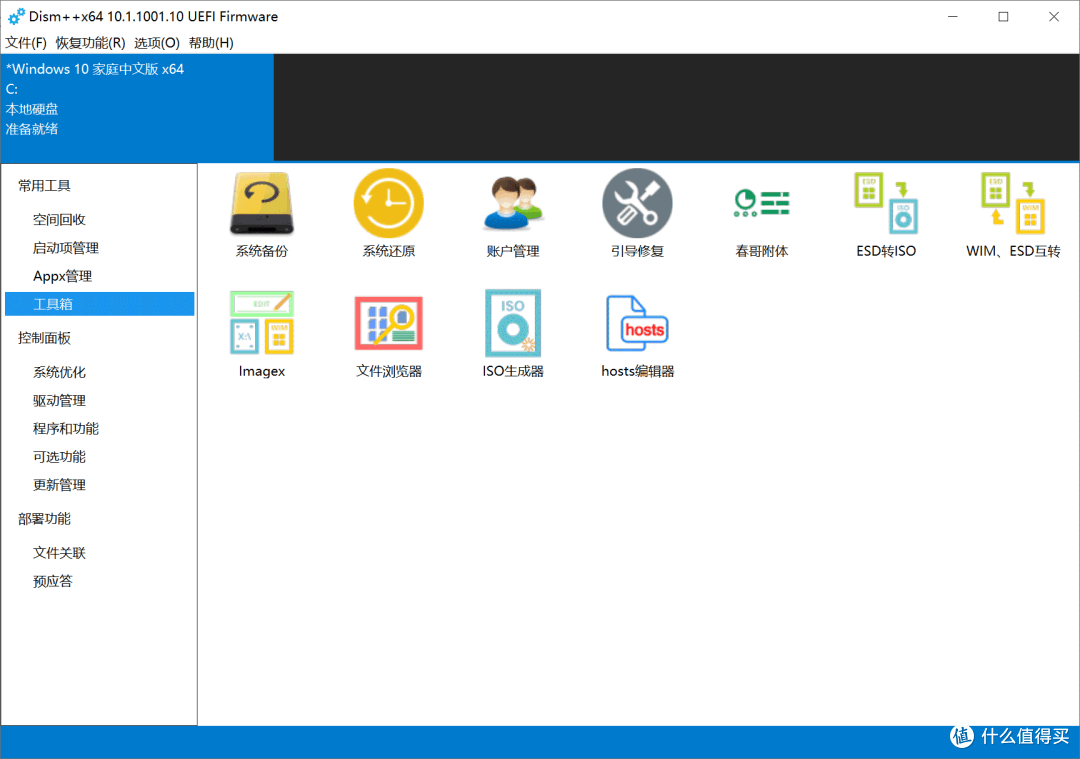Click the 引导修复 boot repair icon
Viewport: 1080px width, 759px height.
coord(637,204)
